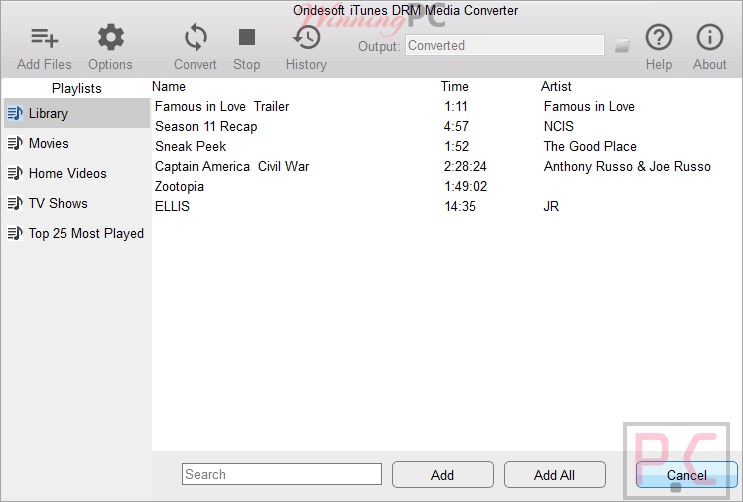Click the Playlists panel heading
This screenshot has width=743, height=502.
pos(77,88)
